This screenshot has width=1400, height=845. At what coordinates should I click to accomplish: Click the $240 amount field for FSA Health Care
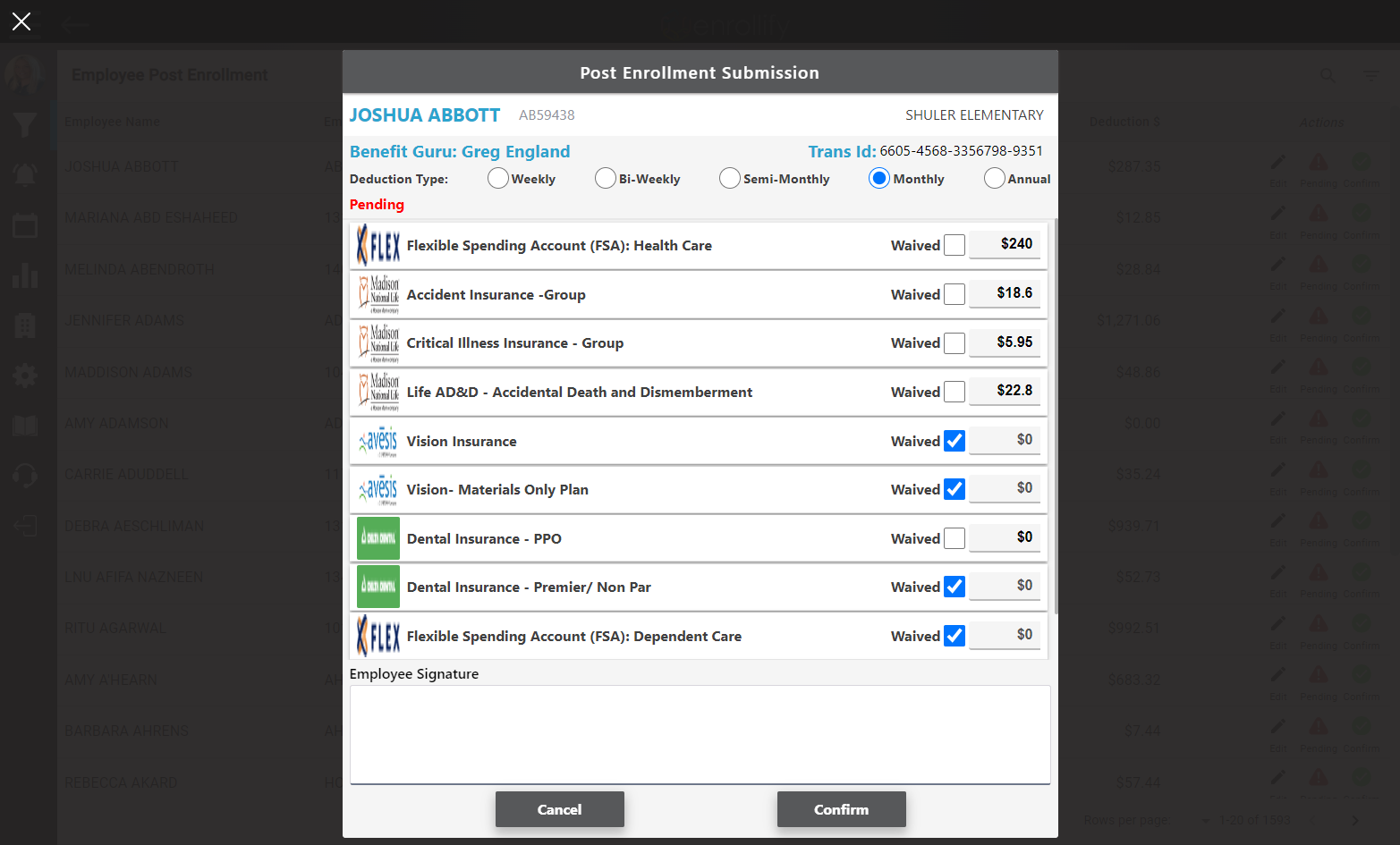tap(1005, 244)
